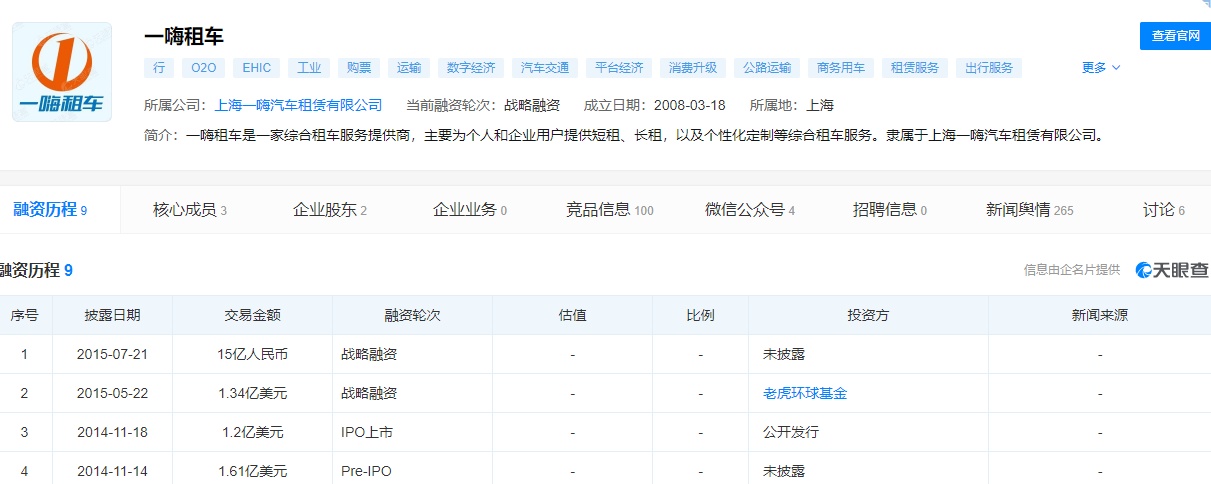This screenshot has height=484, width=1211.
Task: Open 上海一嗨汽车租赁有限公司 company link
Action: 298,105
